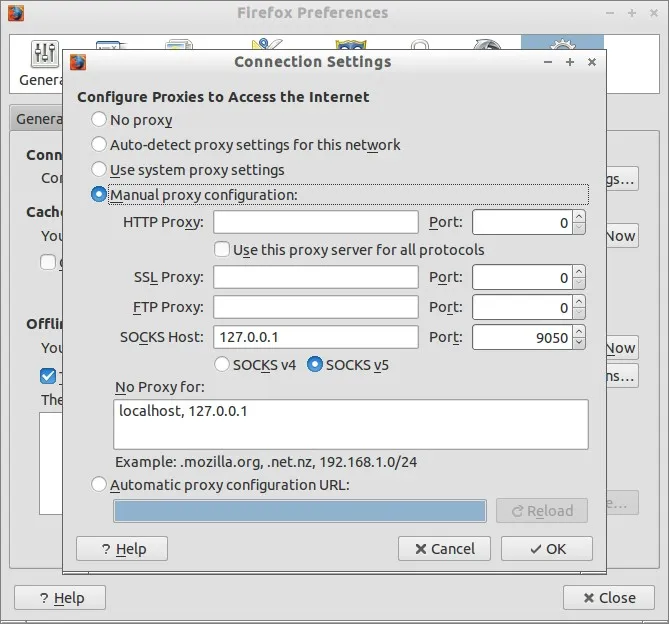Click the Firefox icon in Connection Settings titlebar
The height and width of the screenshot is (624, 669).
click(x=78, y=62)
